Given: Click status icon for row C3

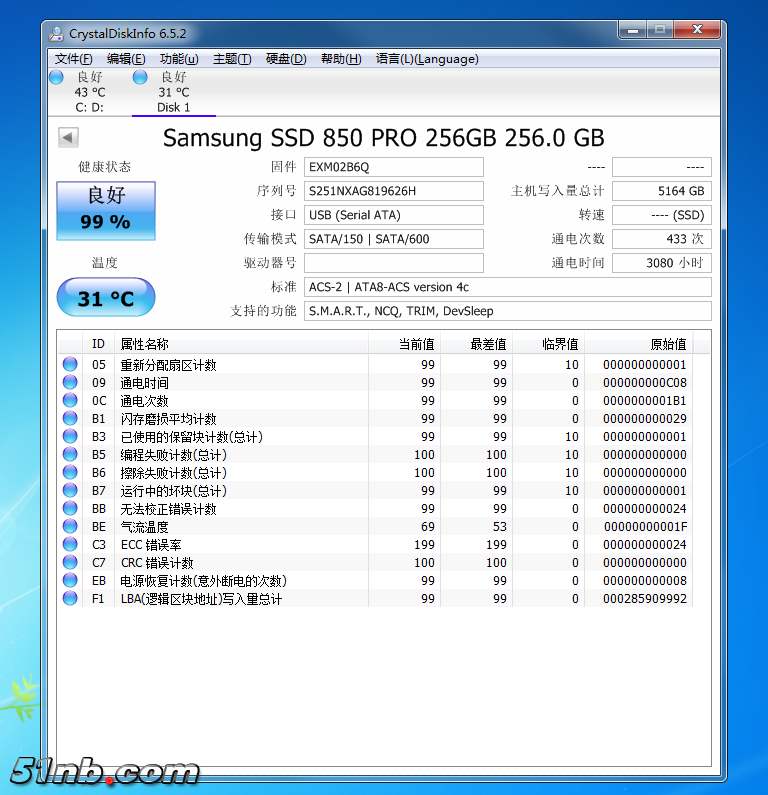Looking at the screenshot, I should point(70,544).
